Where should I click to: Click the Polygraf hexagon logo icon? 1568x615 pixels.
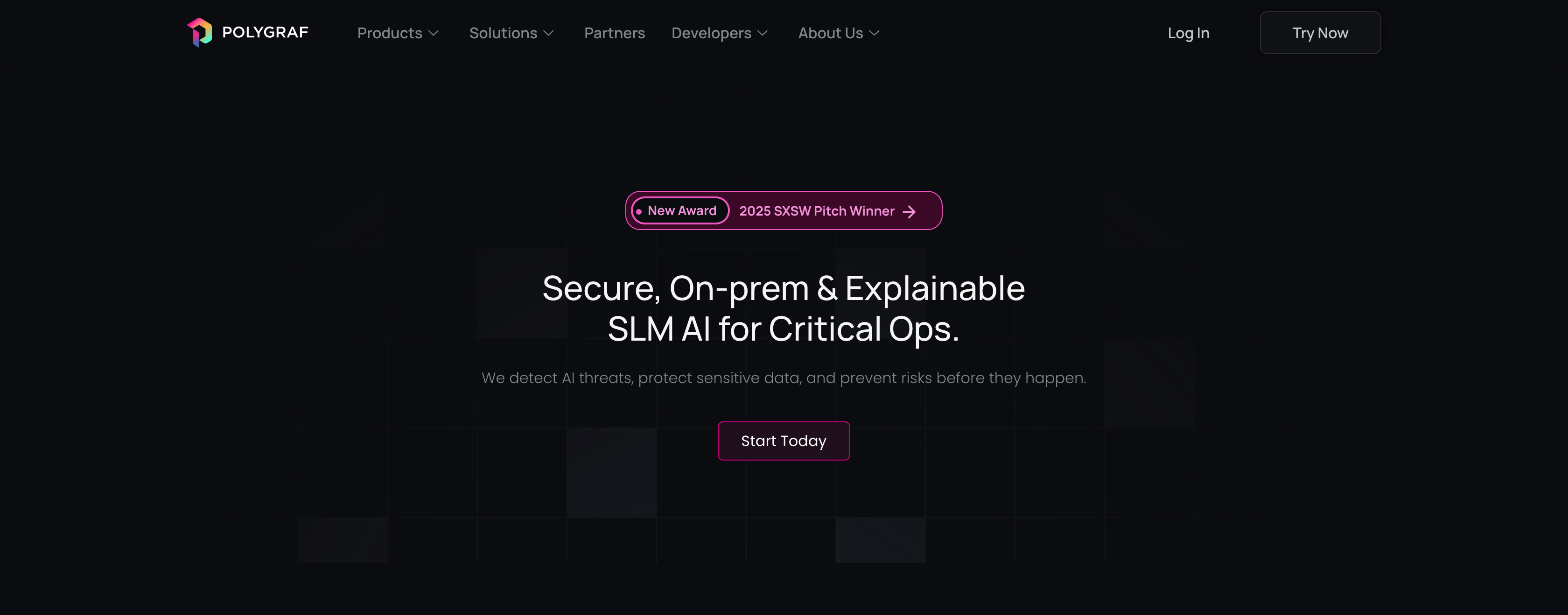[200, 32]
